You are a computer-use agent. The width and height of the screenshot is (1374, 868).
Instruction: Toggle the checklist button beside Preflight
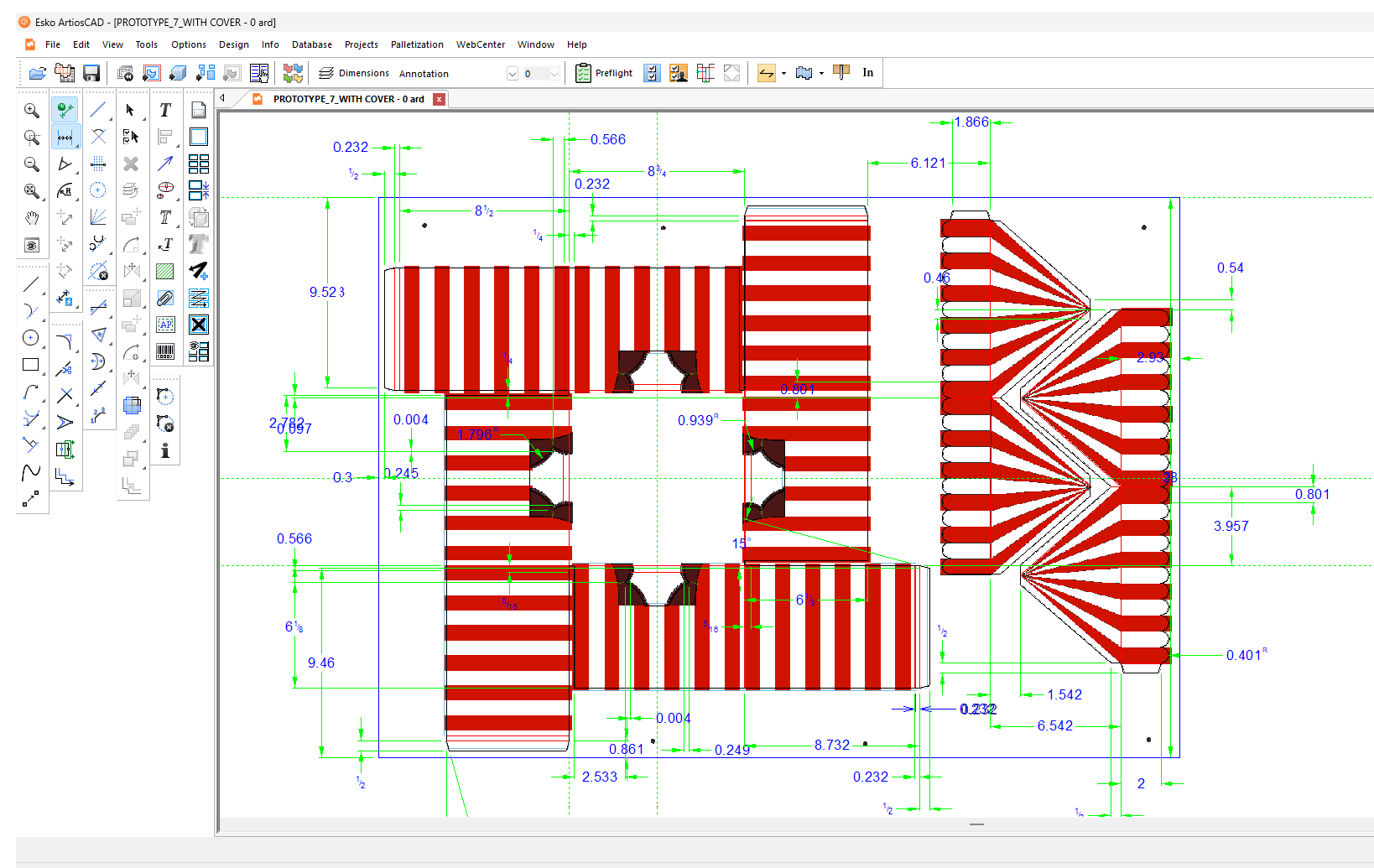(652, 74)
